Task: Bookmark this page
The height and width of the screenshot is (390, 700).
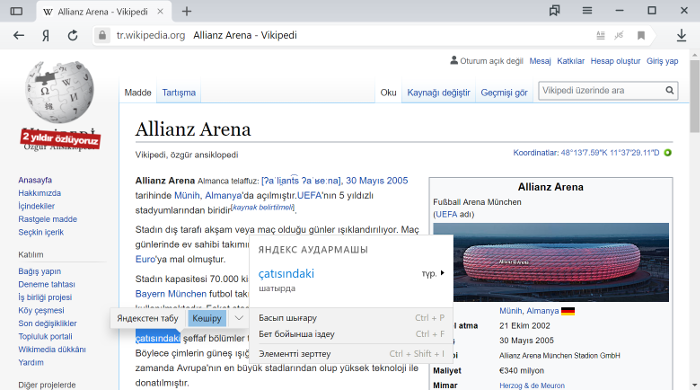Action: coord(641,35)
